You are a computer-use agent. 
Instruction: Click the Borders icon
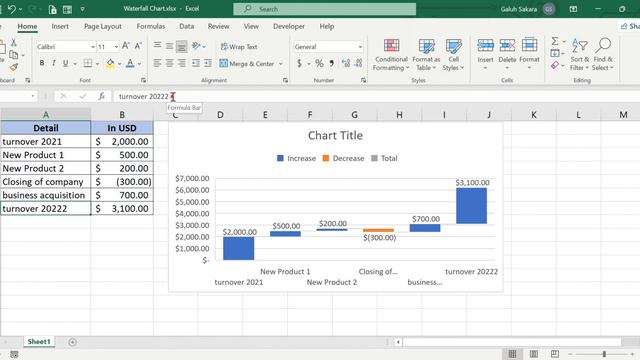click(x=88, y=63)
